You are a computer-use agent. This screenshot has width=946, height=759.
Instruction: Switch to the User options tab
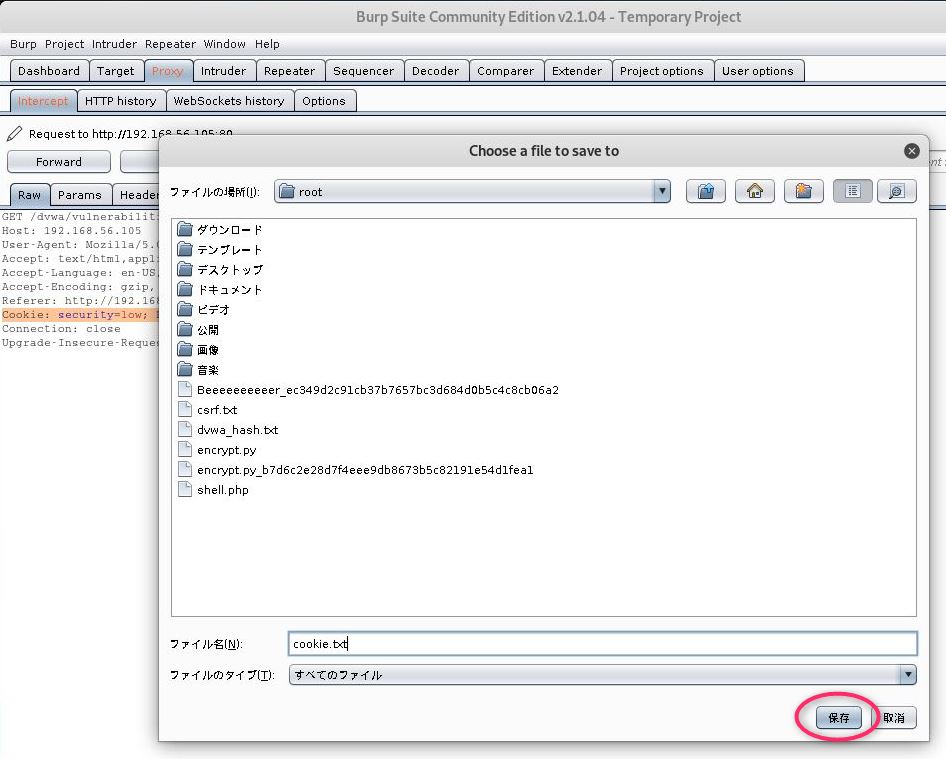(758, 71)
